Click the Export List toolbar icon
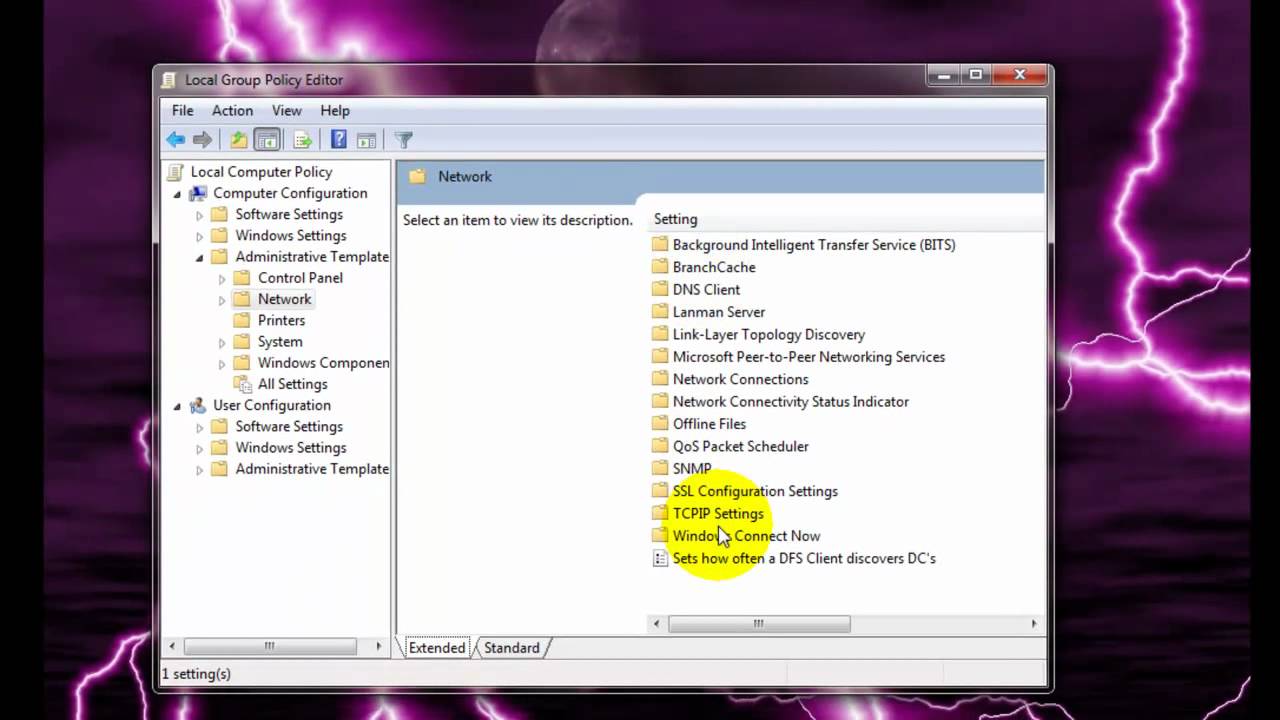This screenshot has width=1280, height=720. tap(303, 139)
